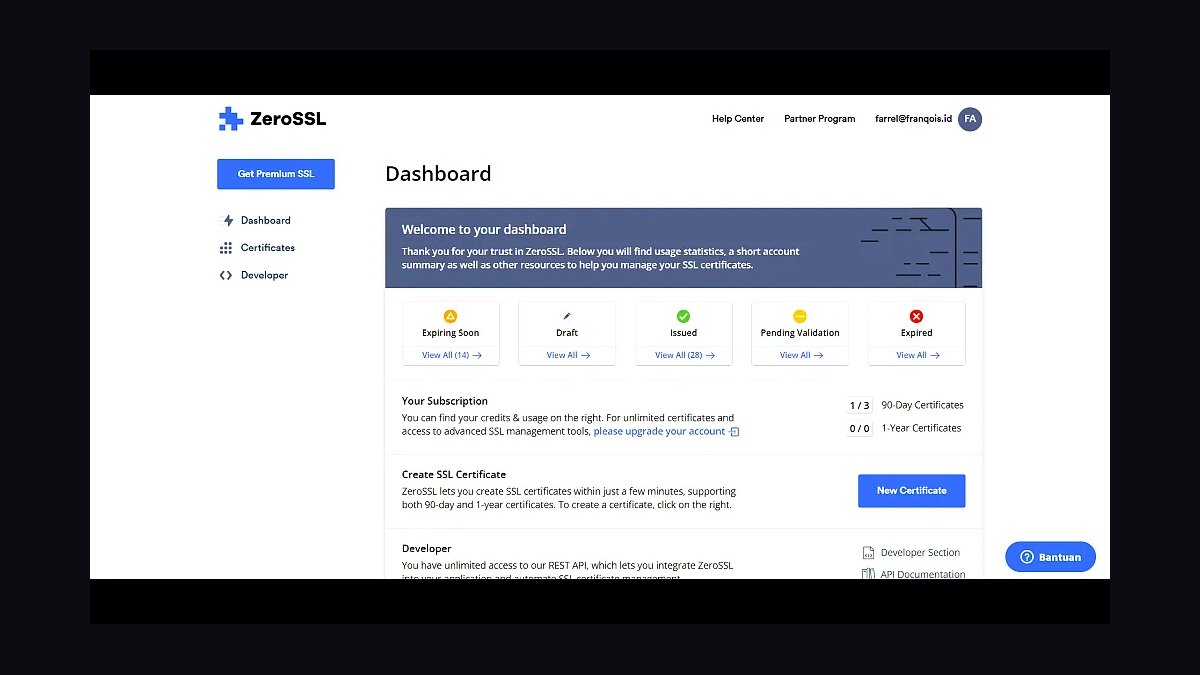This screenshot has width=1200, height=675.
Task: Click the Pending Validation yellow icon
Action: pyautogui.click(x=800, y=316)
